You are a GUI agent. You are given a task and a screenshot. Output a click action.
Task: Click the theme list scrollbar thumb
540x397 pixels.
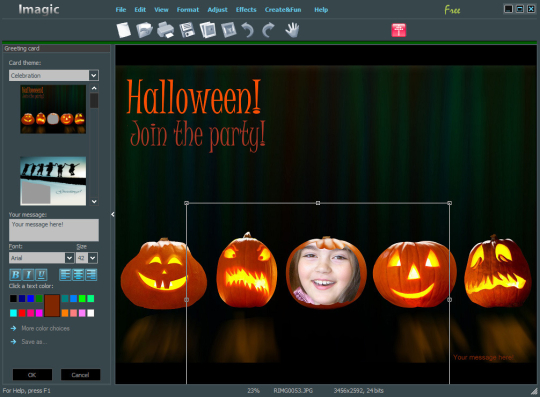click(94, 101)
